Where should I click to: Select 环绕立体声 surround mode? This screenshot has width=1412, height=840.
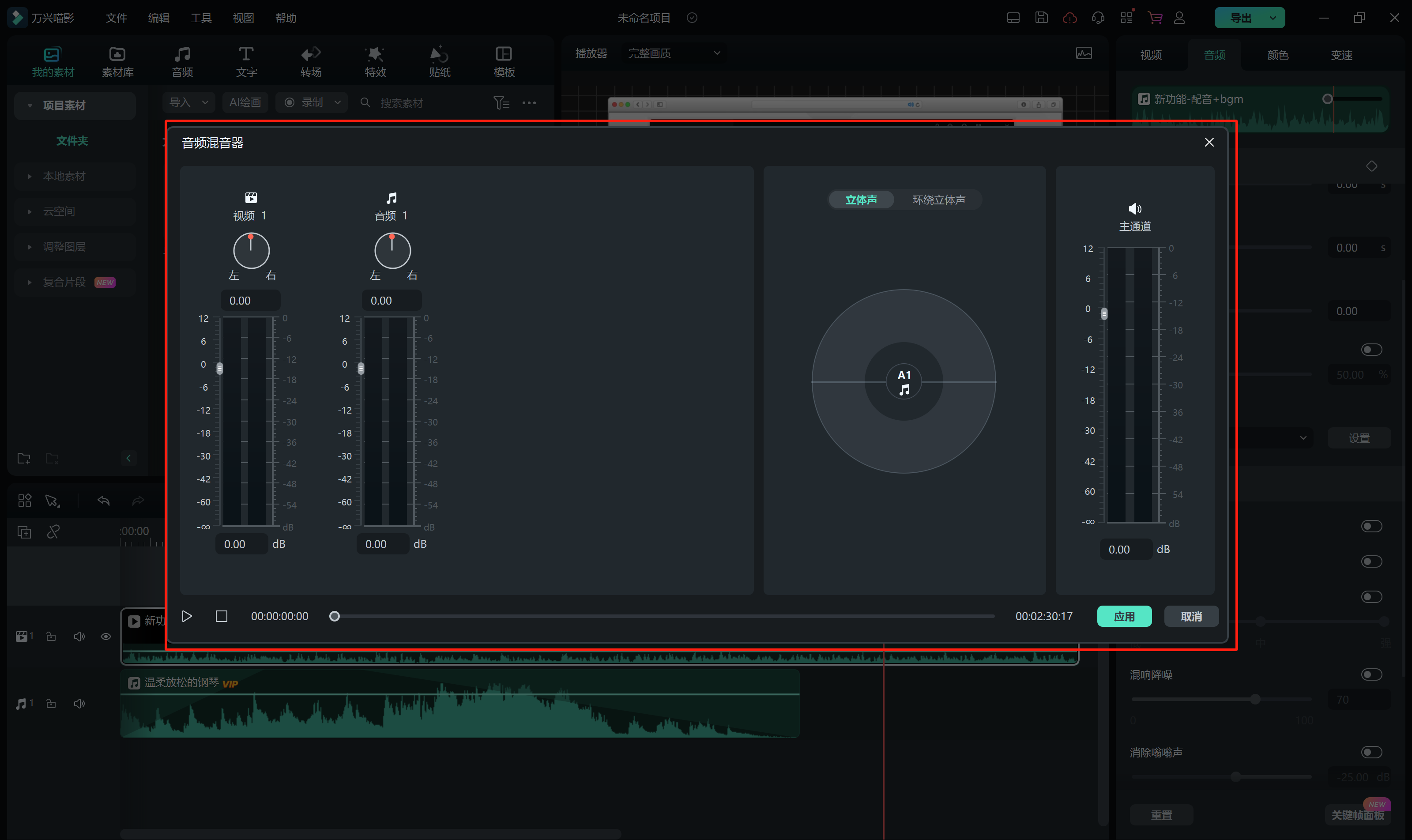click(x=938, y=199)
